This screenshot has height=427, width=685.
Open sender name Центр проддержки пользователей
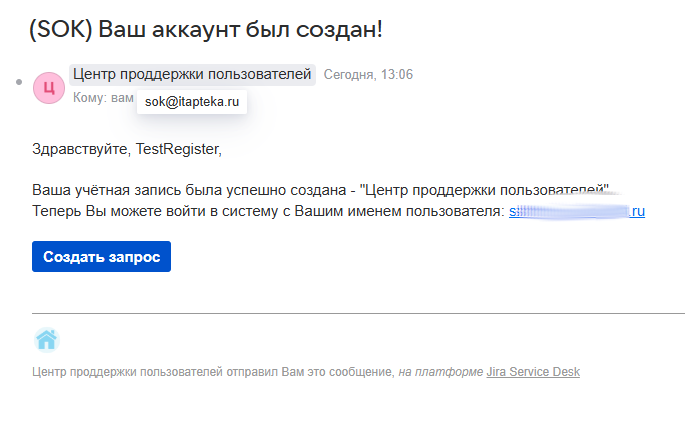coord(192,74)
